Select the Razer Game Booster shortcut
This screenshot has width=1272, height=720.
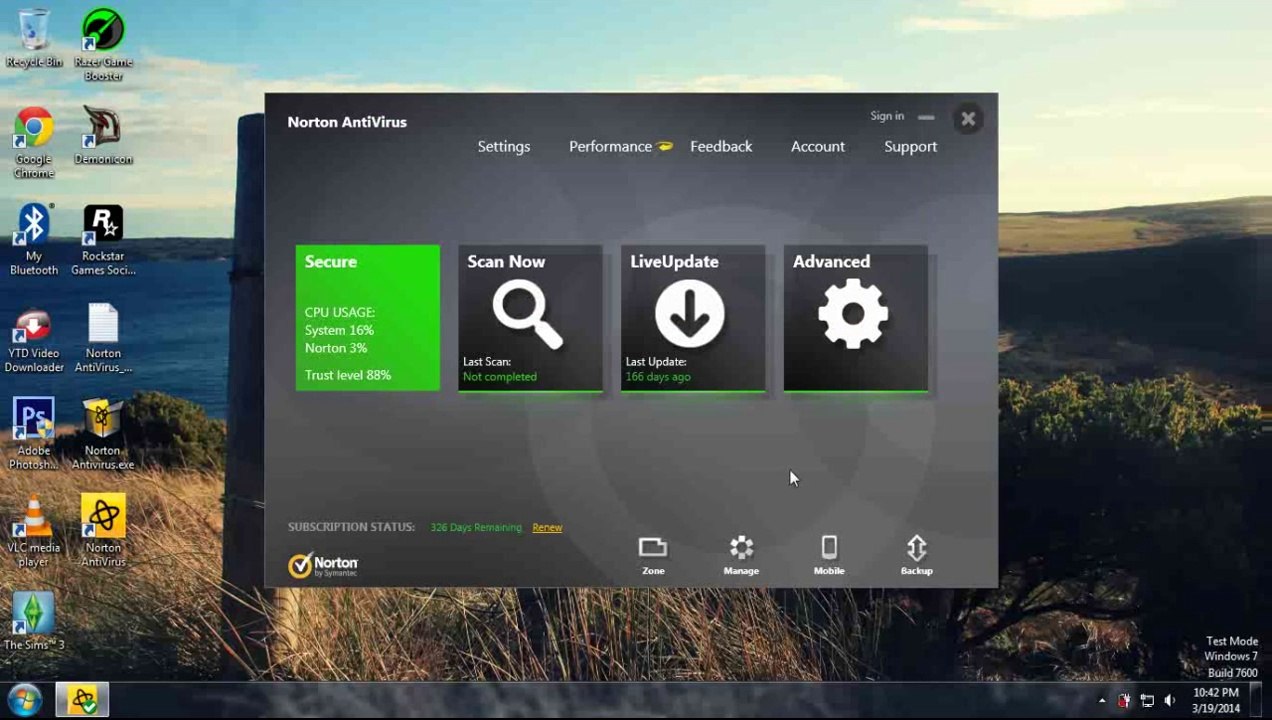pos(103,46)
